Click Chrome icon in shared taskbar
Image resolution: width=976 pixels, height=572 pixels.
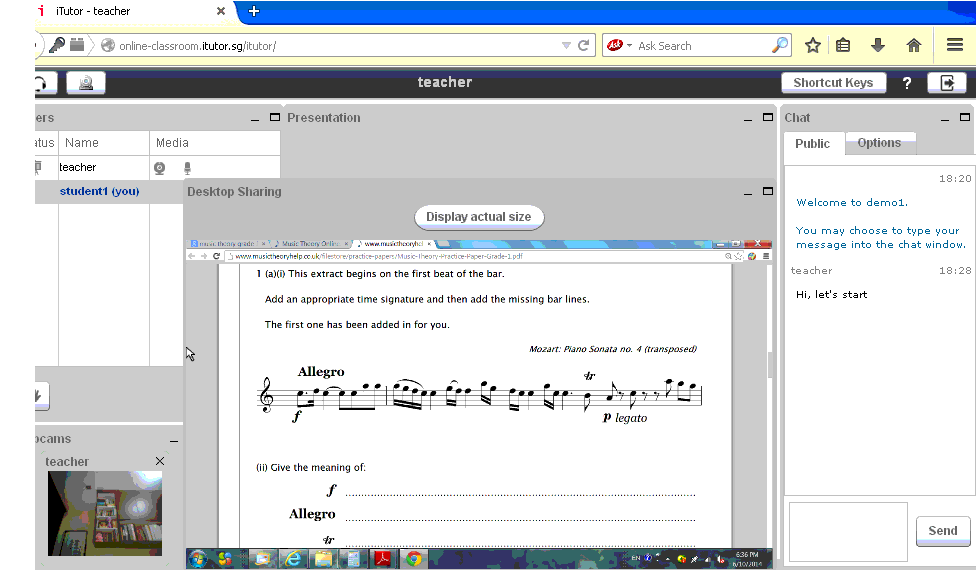click(x=413, y=559)
